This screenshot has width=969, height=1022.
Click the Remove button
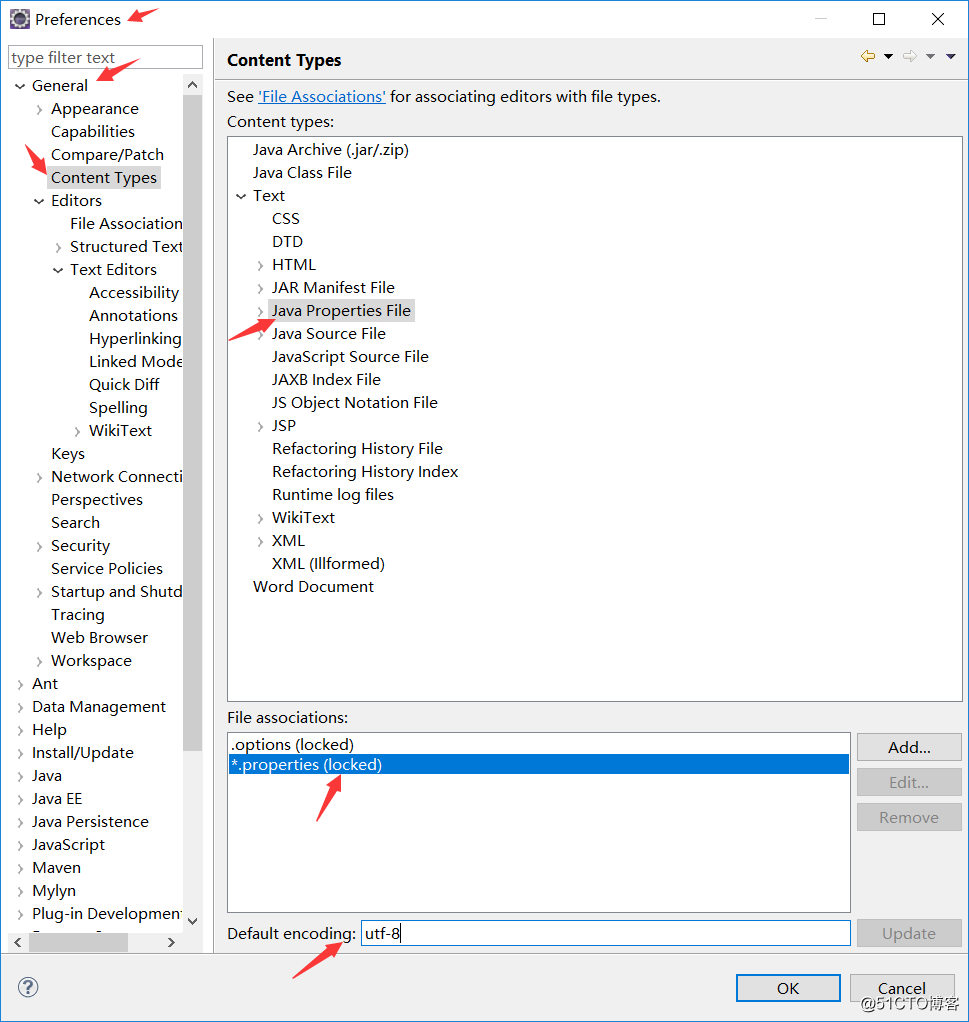tap(909, 817)
